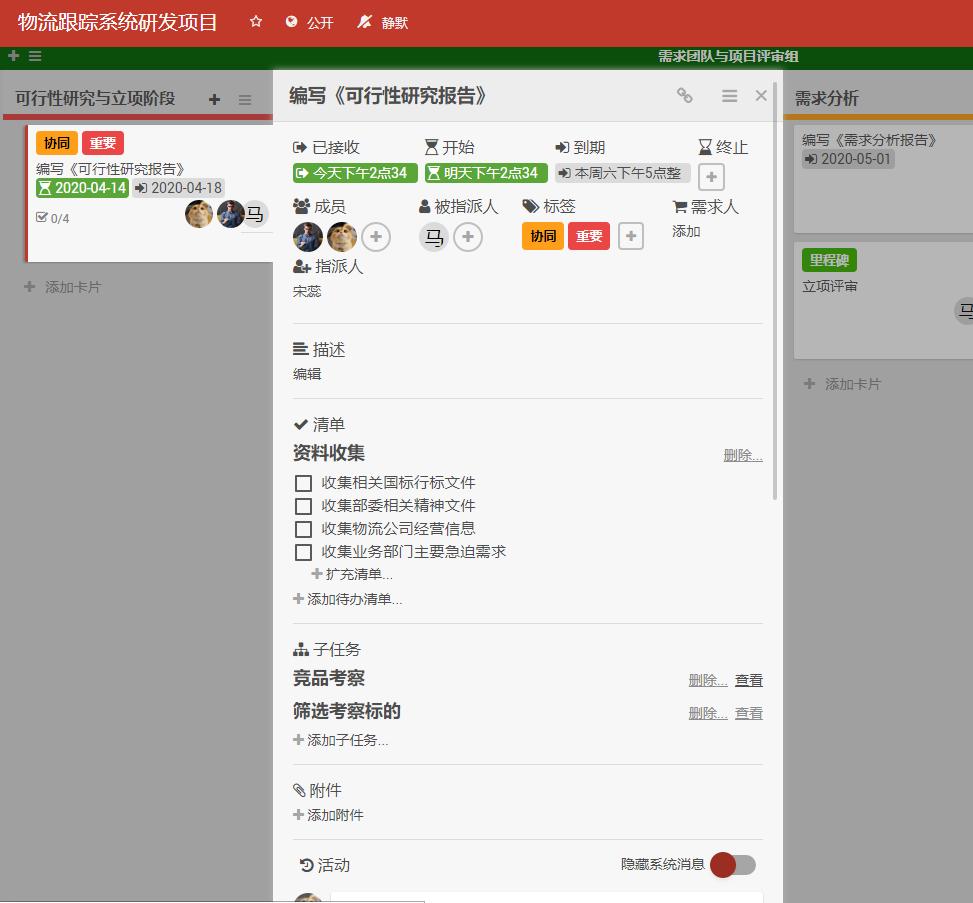Click the board title 物流跟踪系统研发项目
The height and width of the screenshot is (903, 973).
click(x=117, y=22)
